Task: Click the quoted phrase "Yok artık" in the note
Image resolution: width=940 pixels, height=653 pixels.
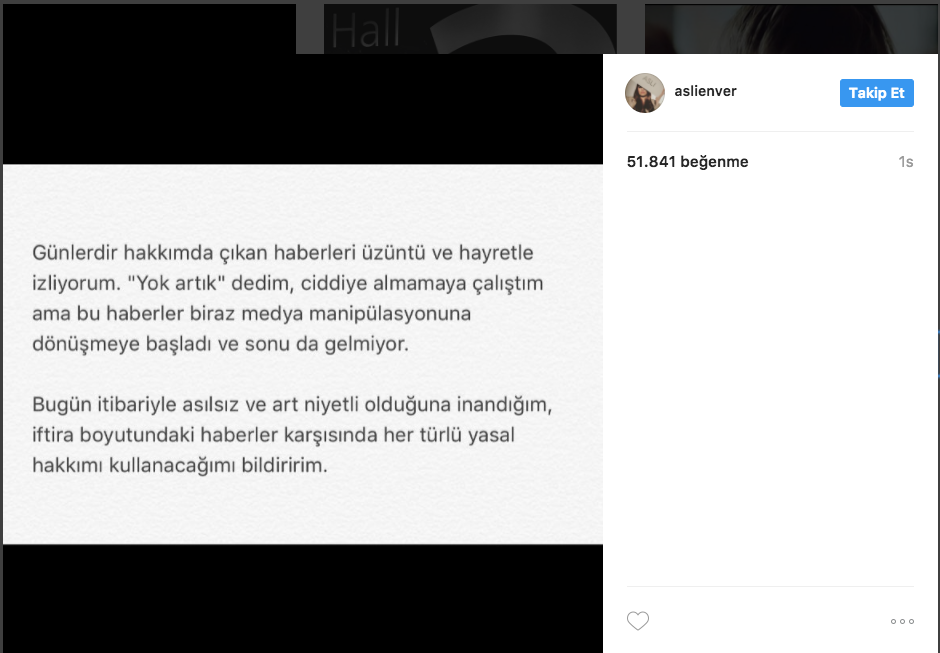Action: [x=176, y=283]
